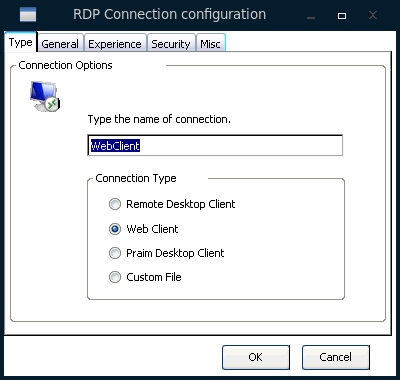Screen dimensions: 400x380
Task: Open the General tab
Action: pos(60,44)
